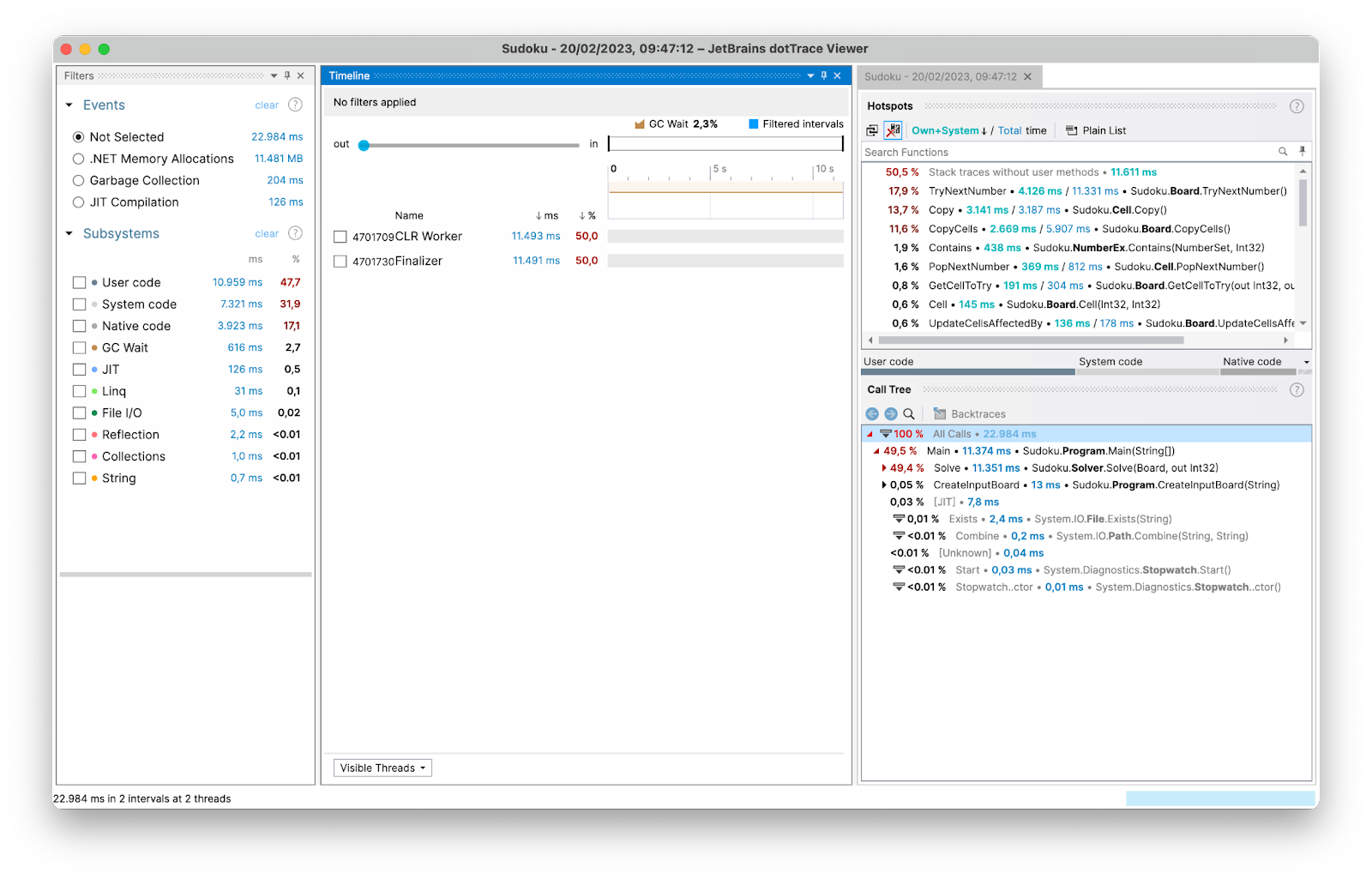Expand the Solve call tree node

pos(884,468)
